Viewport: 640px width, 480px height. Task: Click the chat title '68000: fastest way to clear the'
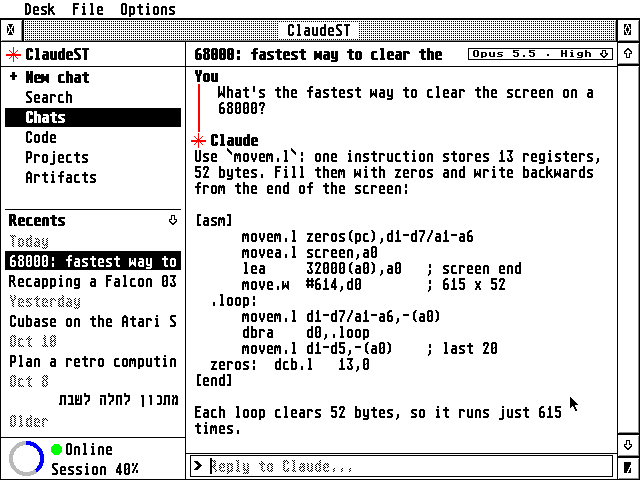click(x=318, y=54)
